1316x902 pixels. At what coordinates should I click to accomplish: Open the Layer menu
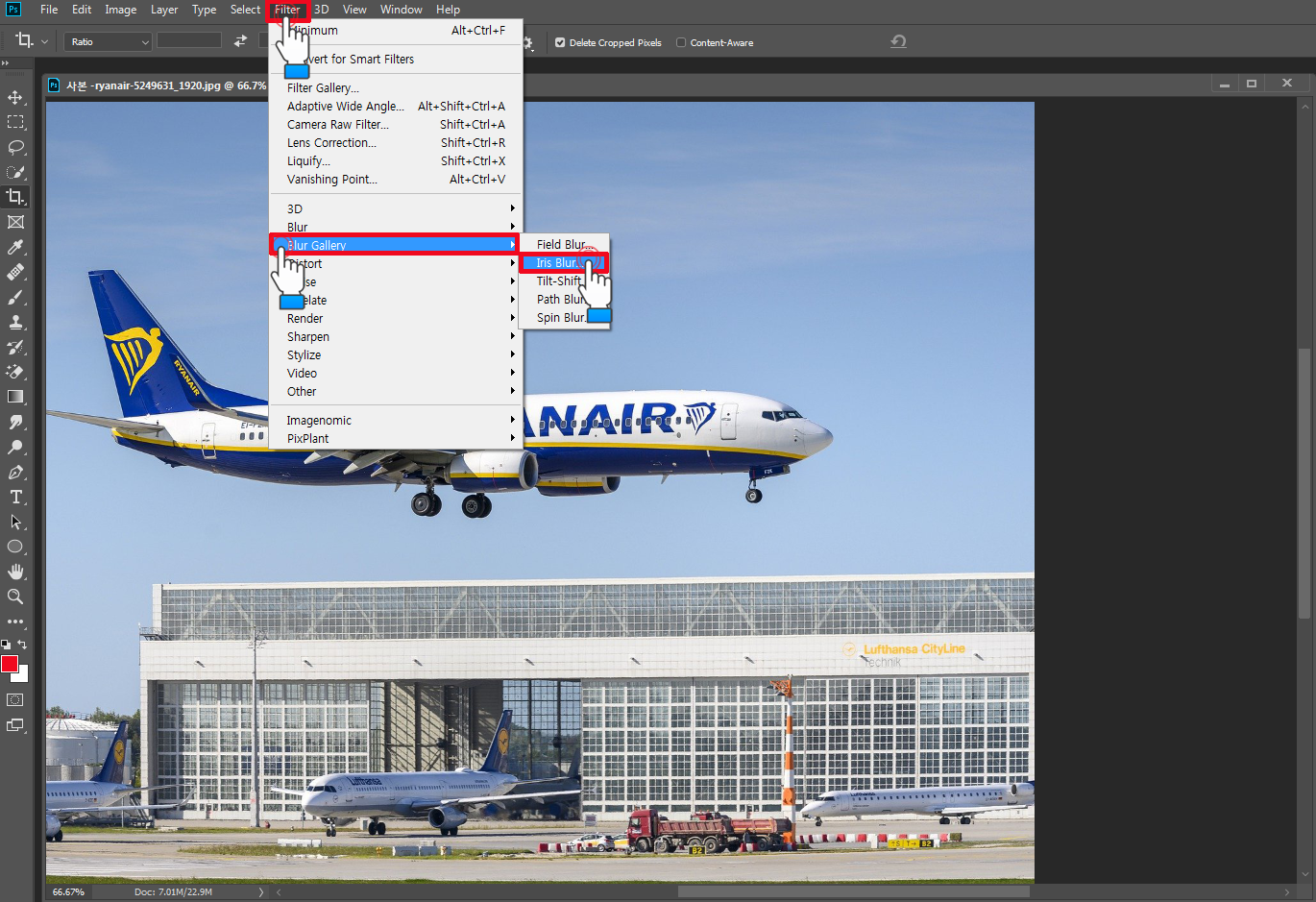coord(164,10)
